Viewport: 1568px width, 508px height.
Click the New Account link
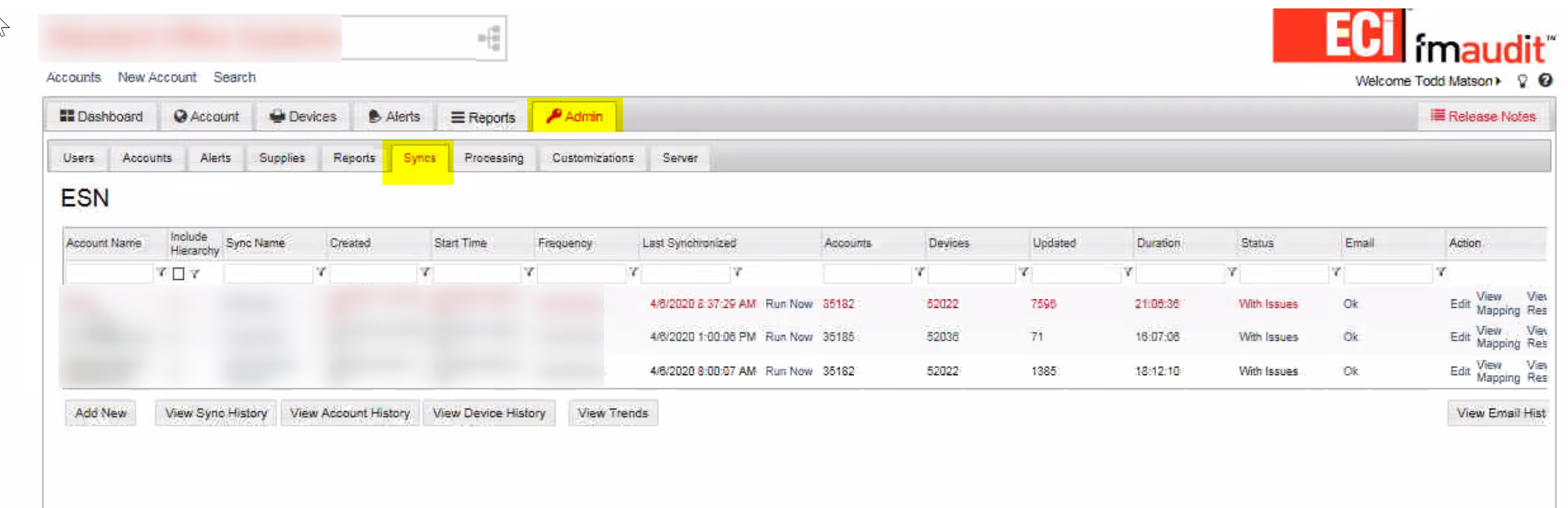[x=157, y=77]
